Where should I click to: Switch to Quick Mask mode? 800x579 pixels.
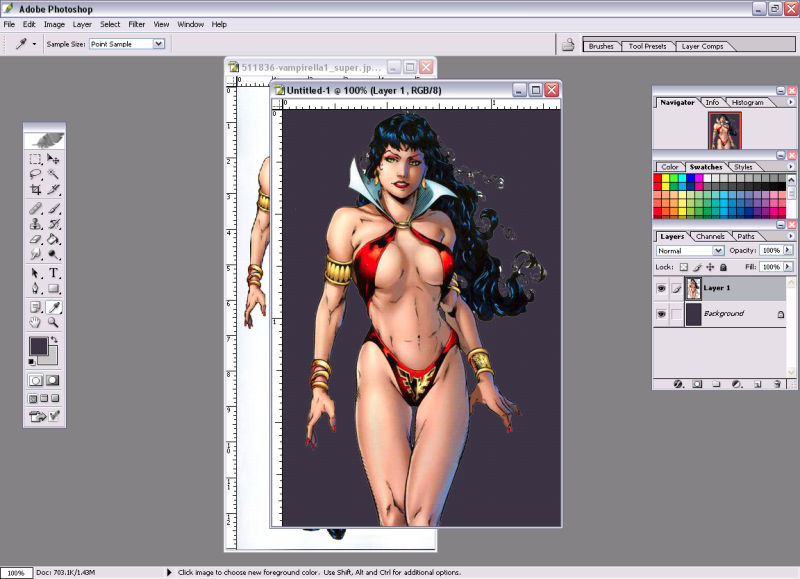pos(53,380)
